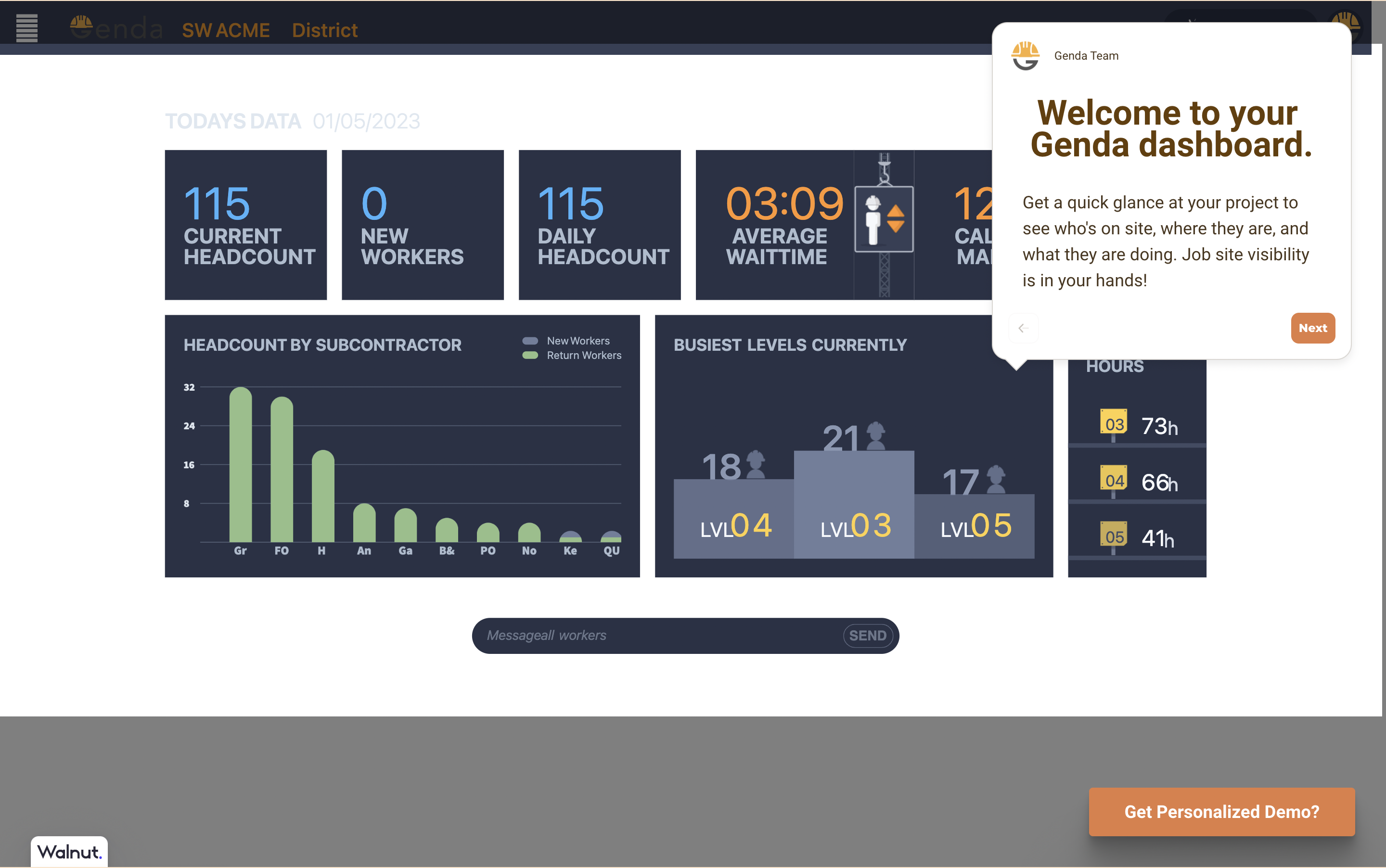Click the Gr bar in headcount chart

(x=241, y=464)
